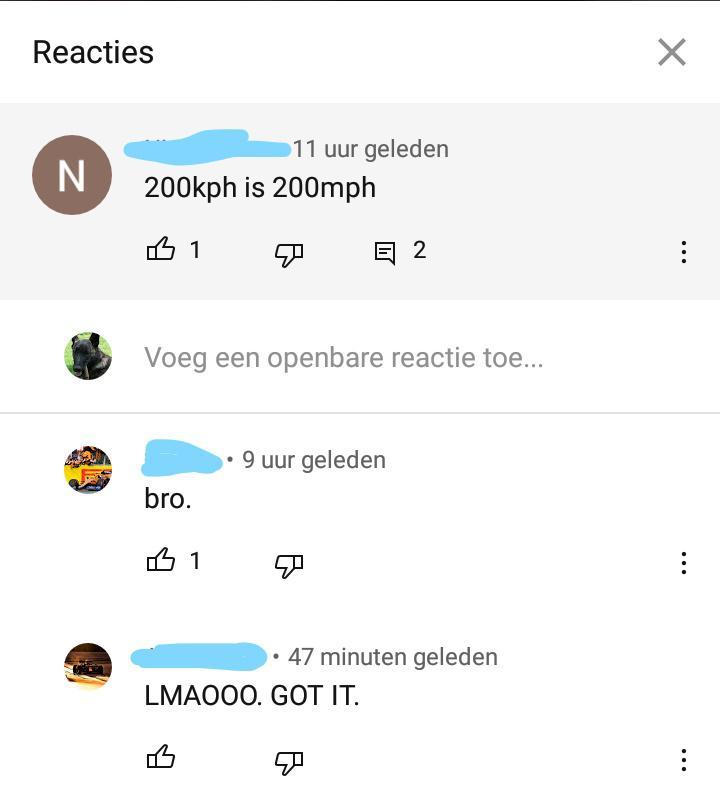Open the race car avatar of last reply

[x=88, y=666]
